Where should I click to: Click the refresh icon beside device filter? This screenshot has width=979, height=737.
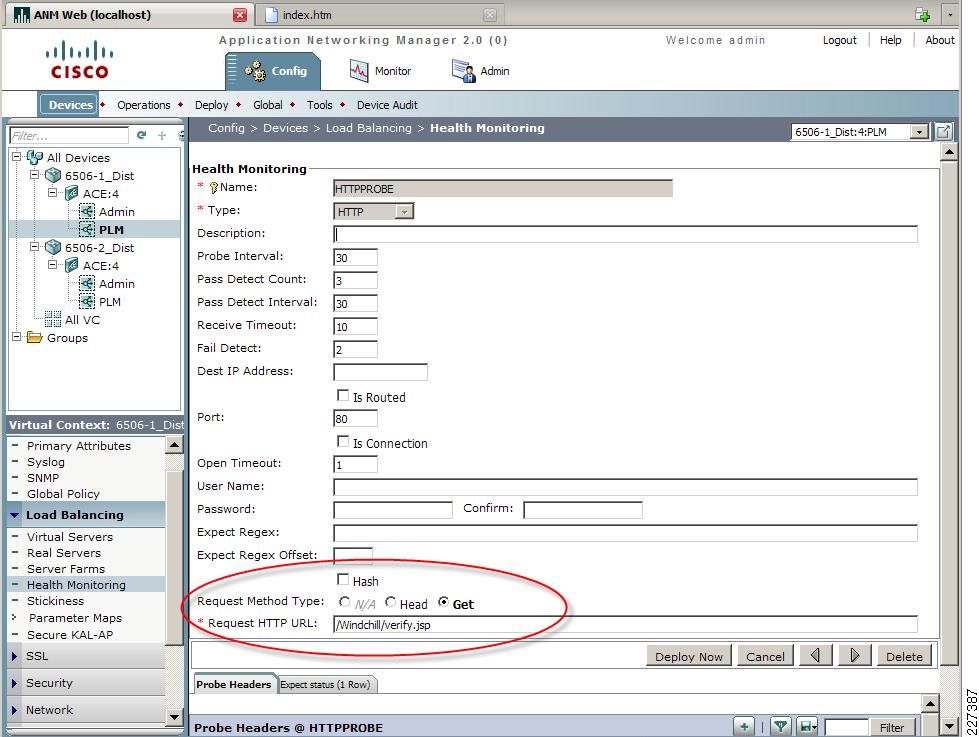coord(142,135)
